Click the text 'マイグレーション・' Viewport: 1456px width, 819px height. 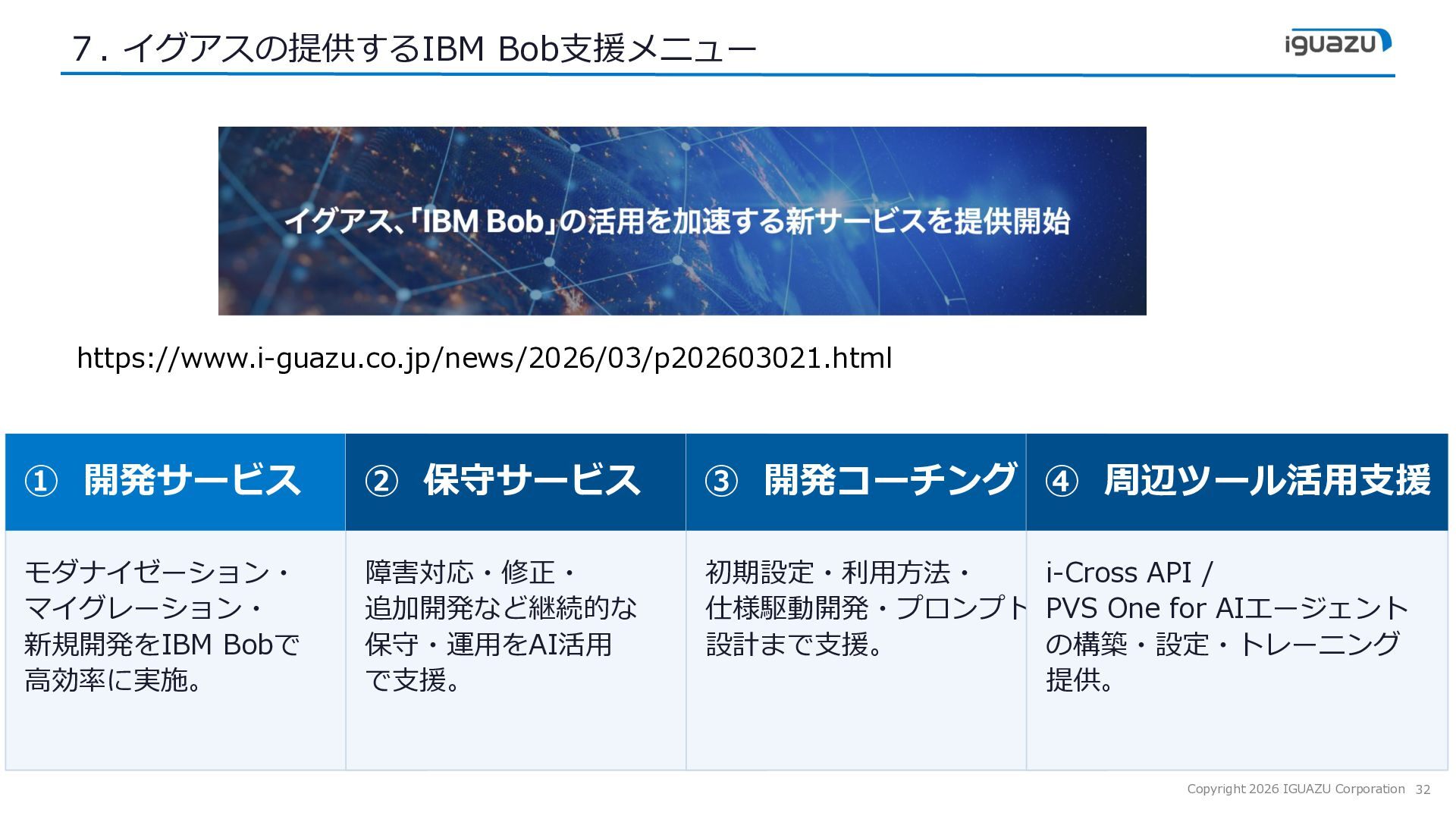(145, 608)
